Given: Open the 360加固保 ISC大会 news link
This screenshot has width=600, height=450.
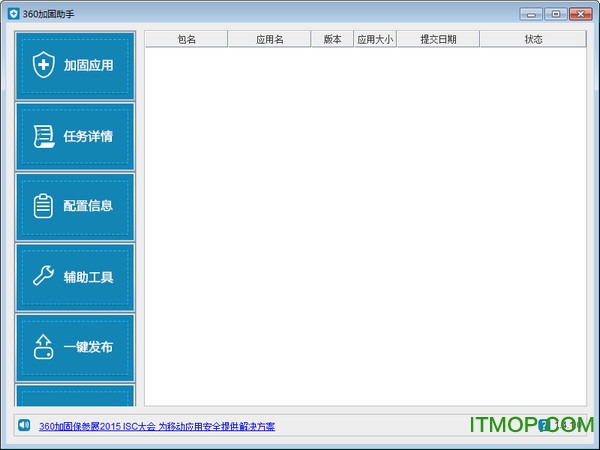Looking at the screenshot, I should tap(156, 426).
